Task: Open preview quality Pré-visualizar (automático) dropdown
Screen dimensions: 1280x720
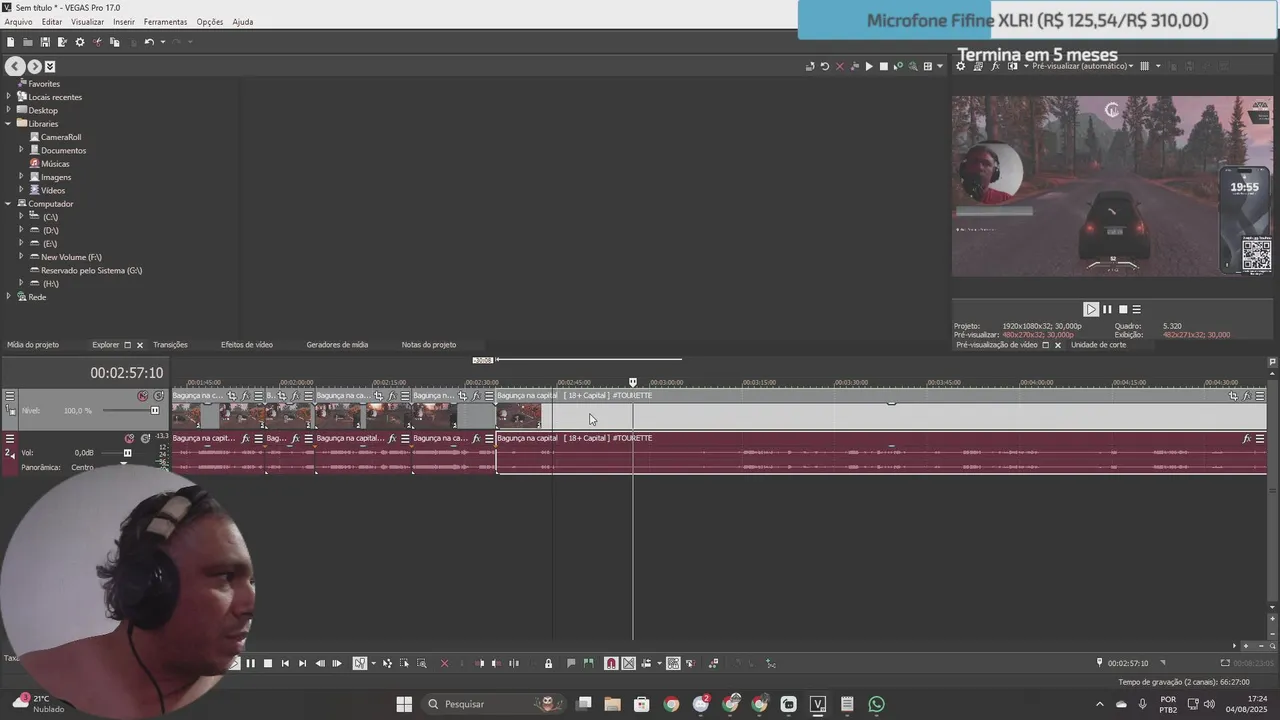Action: pyautogui.click(x=1083, y=66)
